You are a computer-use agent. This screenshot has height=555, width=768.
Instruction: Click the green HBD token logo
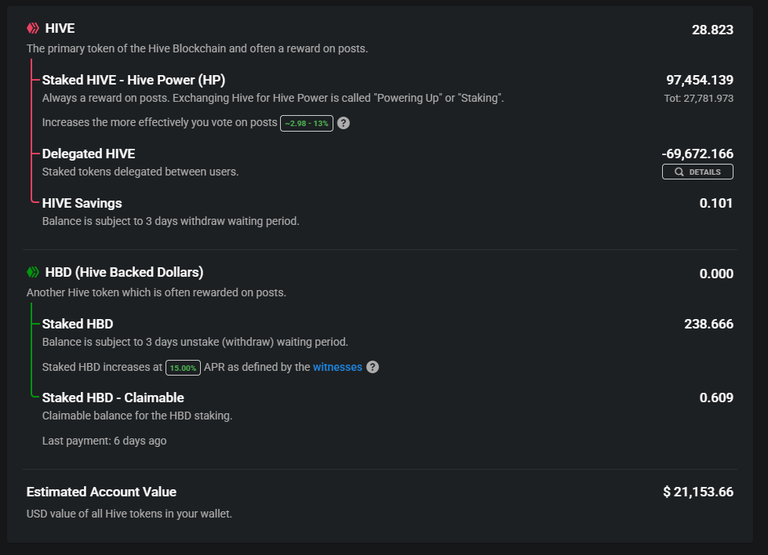33,272
